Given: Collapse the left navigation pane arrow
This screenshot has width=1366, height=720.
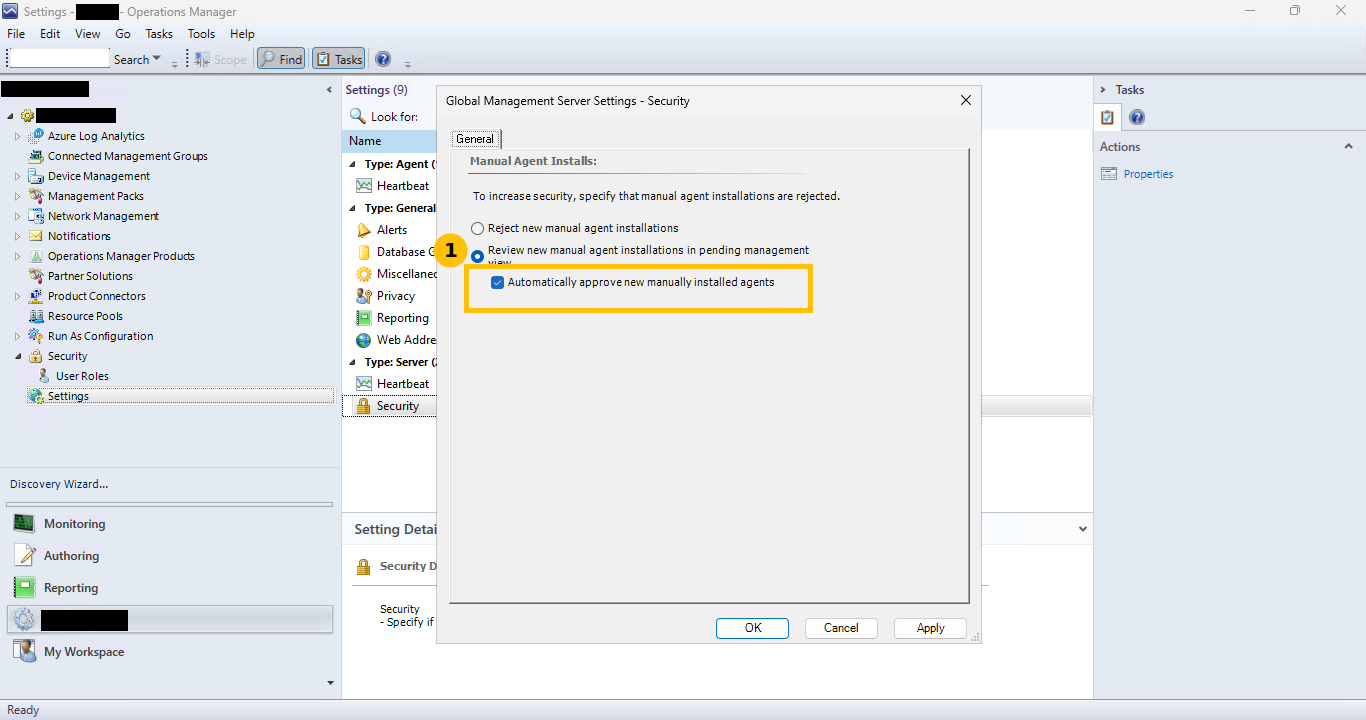Looking at the screenshot, I should point(329,90).
